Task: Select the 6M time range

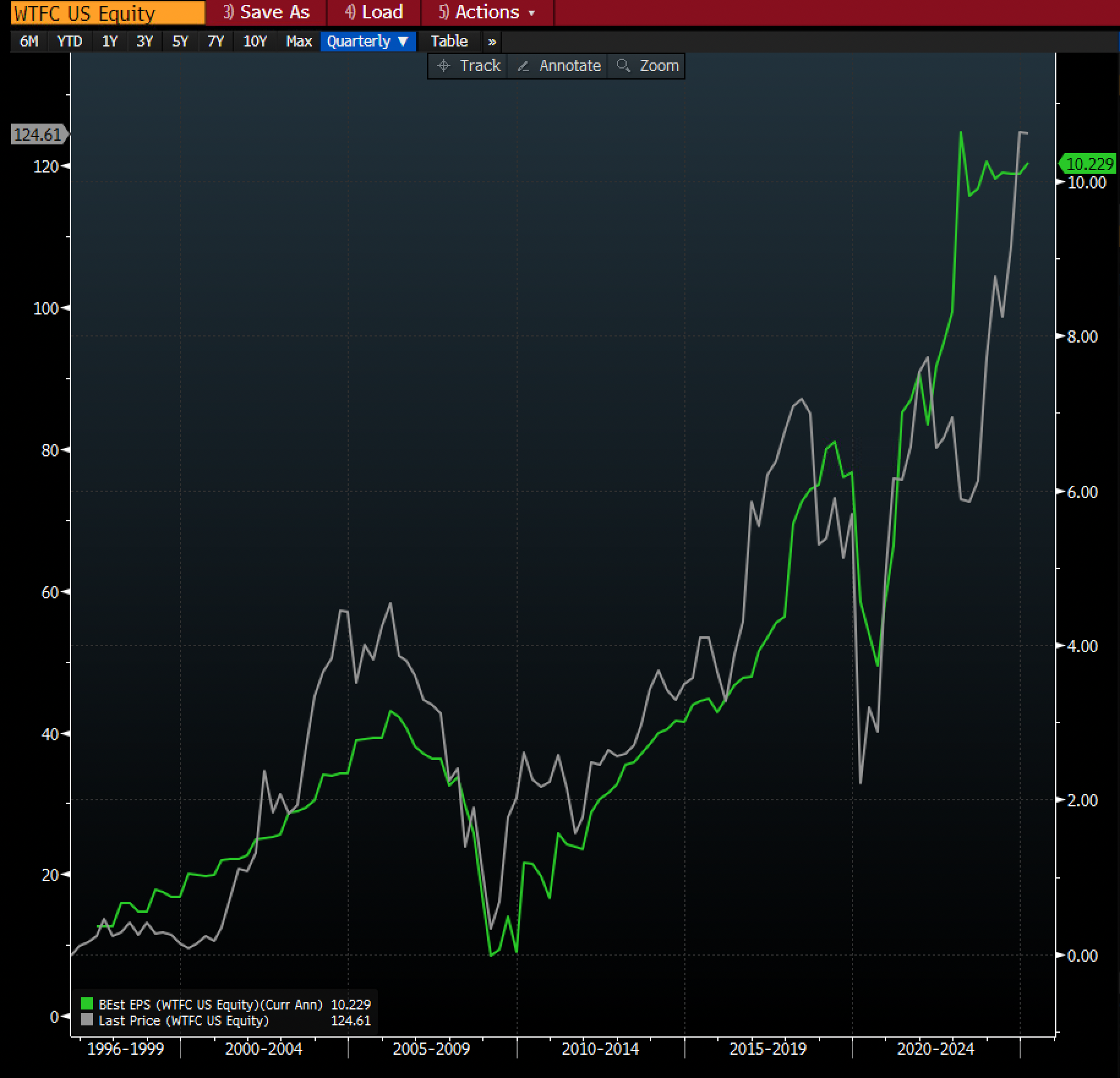Action: [x=29, y=42]
